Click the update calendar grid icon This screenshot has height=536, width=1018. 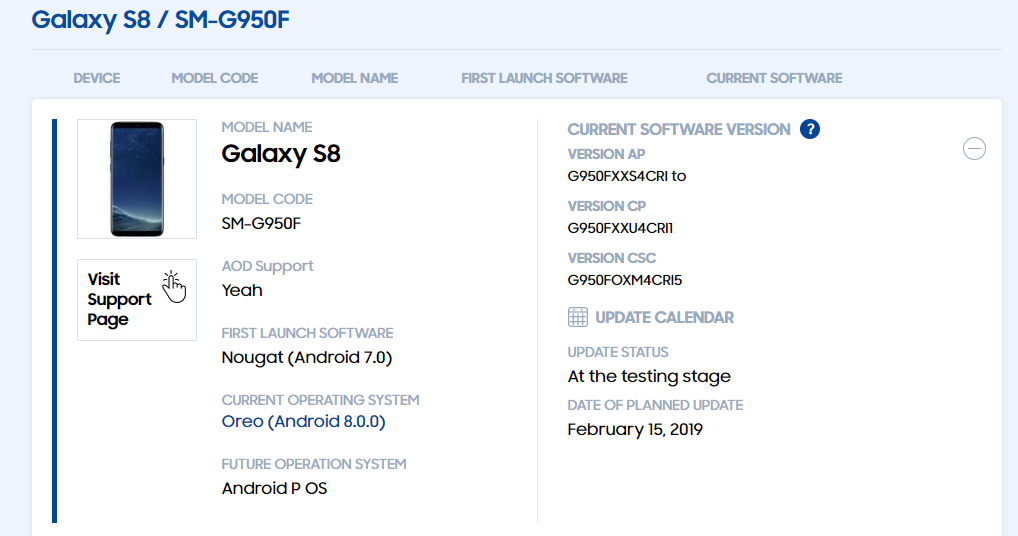tap(578, 317)
